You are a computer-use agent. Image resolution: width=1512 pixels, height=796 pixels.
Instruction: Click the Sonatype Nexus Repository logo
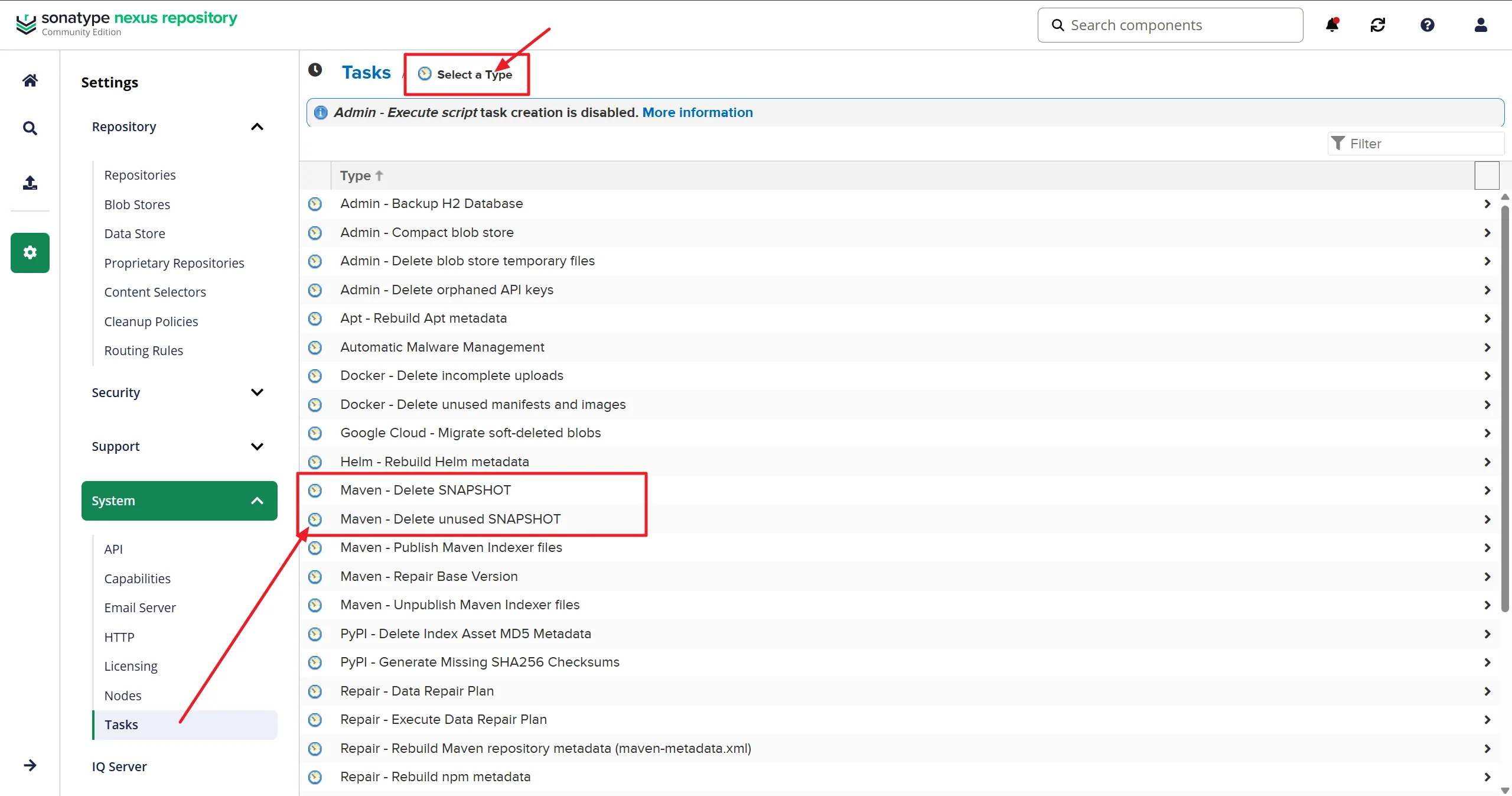pyautogui.click(x=127, y=24)
